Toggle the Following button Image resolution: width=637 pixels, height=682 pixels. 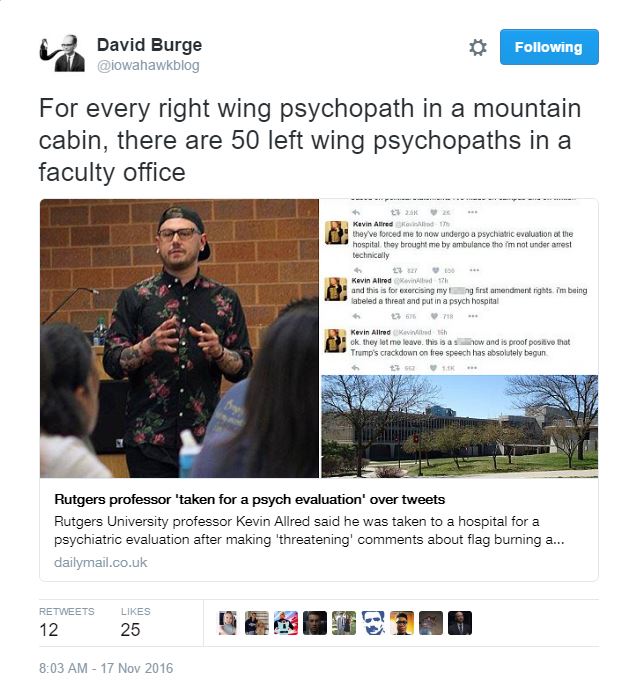click(549, 47)
